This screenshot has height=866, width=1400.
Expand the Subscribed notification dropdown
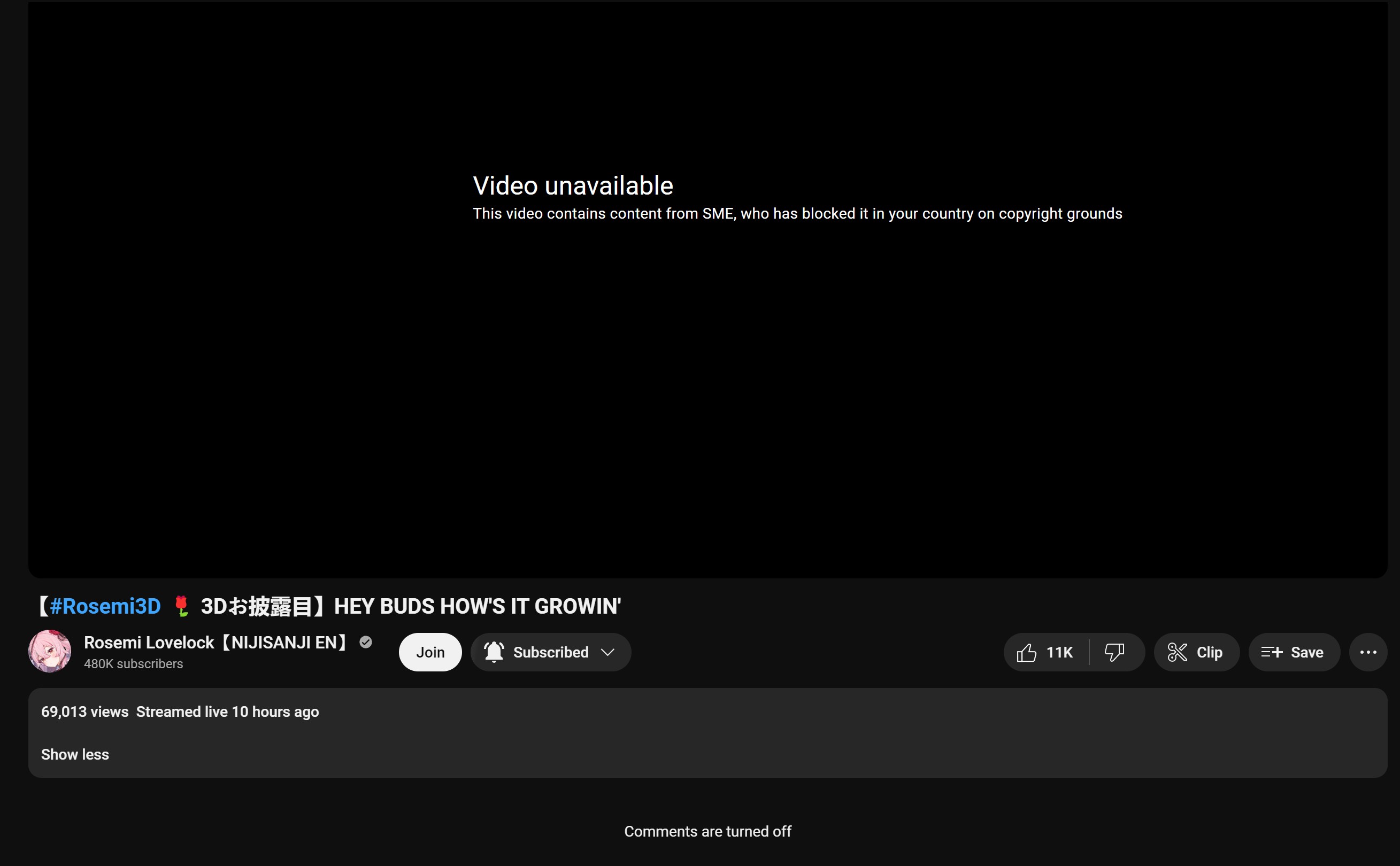click(x=550, y=652)
